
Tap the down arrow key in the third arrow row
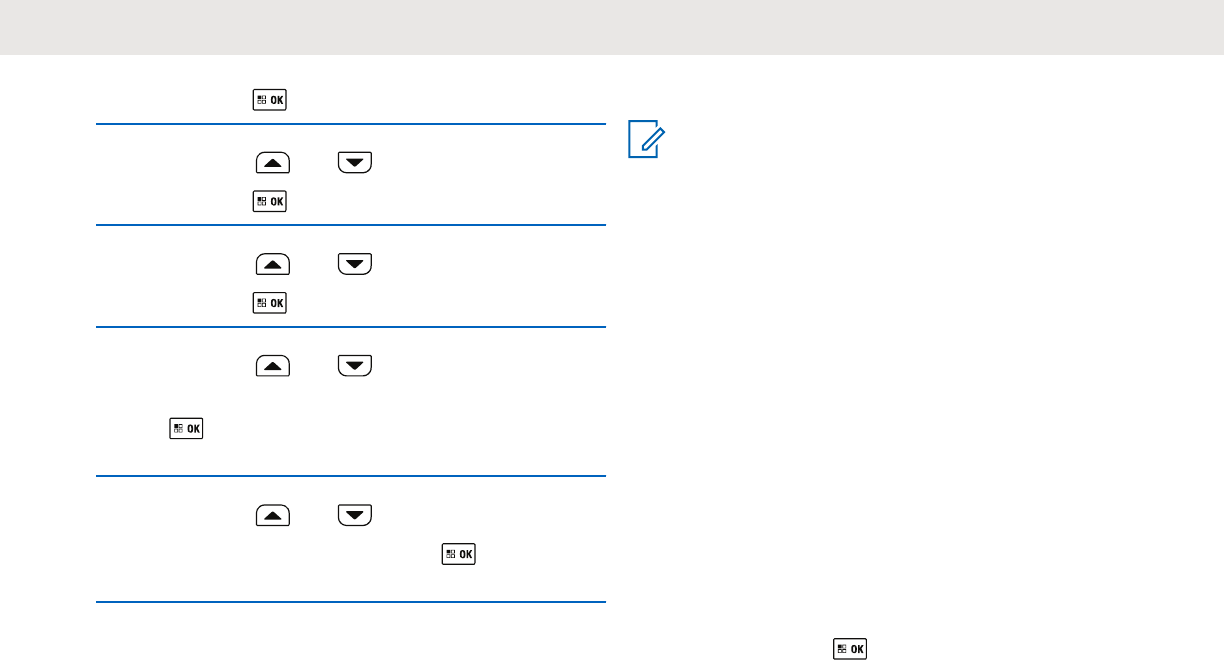click(354, 365)
